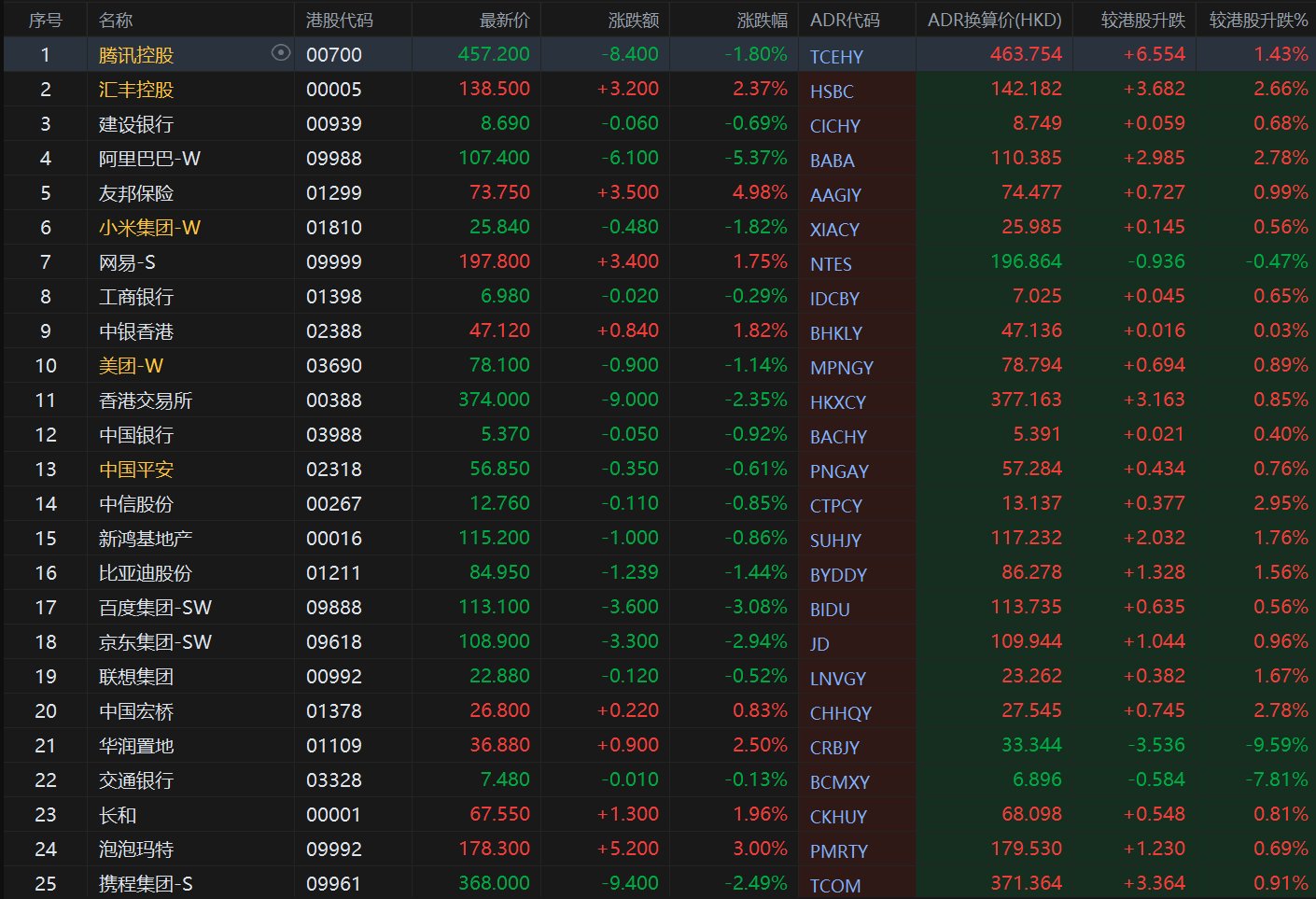Click ADR code BYDDY
Image resolution: width=1316 pixels, height=899 pixels.
point(838,575)
